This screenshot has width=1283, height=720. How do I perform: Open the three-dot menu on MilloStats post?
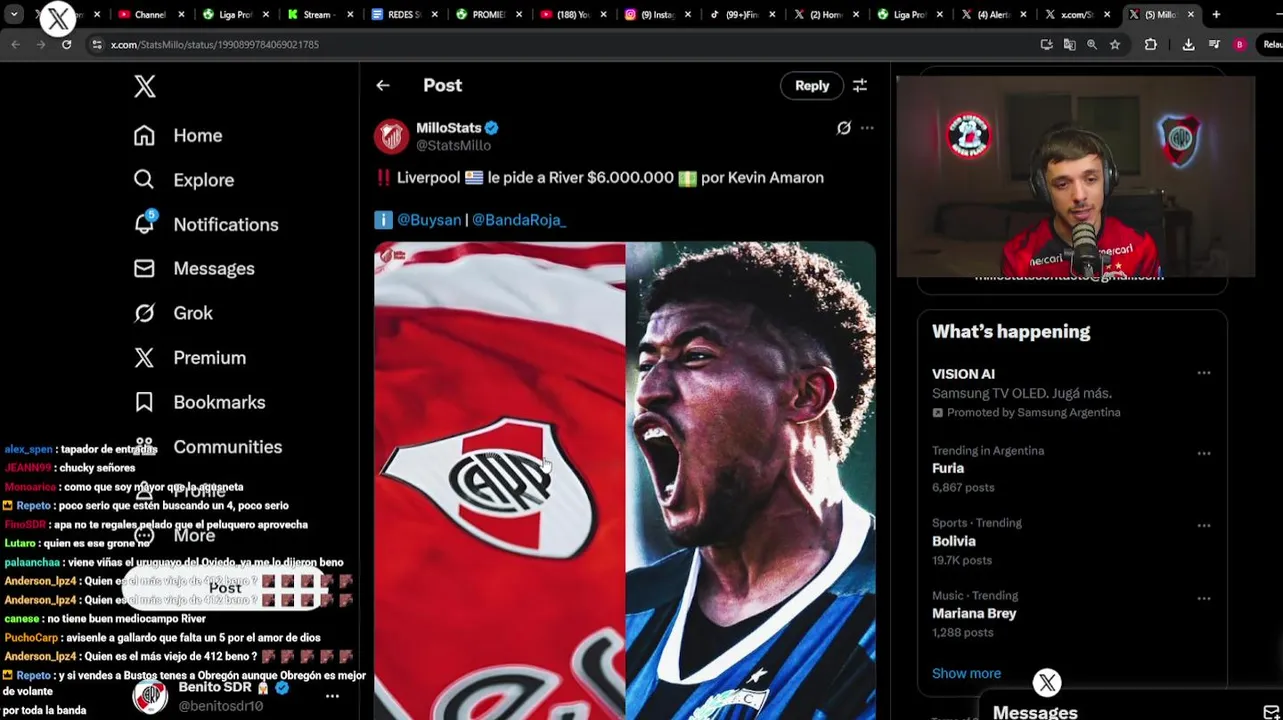pyautogui.click(x=867, y=128)
